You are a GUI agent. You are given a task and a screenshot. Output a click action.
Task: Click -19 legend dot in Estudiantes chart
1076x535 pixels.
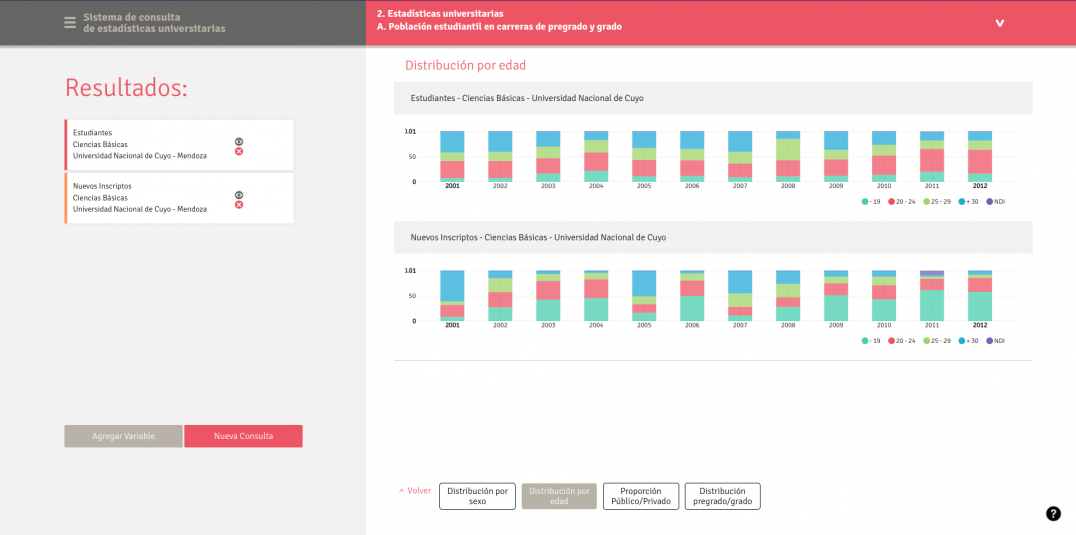[x=864, y=202]
